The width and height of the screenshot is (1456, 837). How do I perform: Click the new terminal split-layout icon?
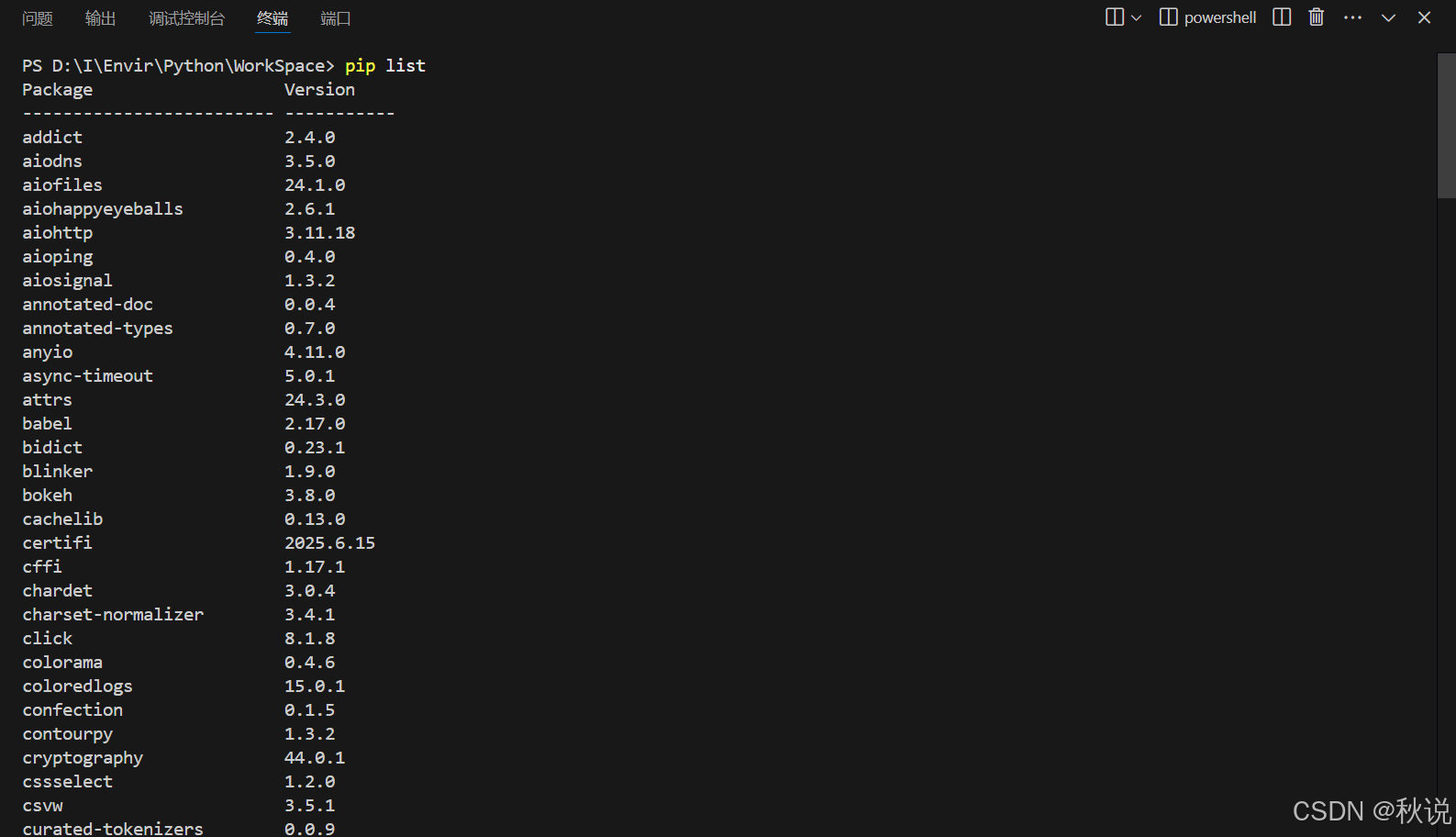1115,17
